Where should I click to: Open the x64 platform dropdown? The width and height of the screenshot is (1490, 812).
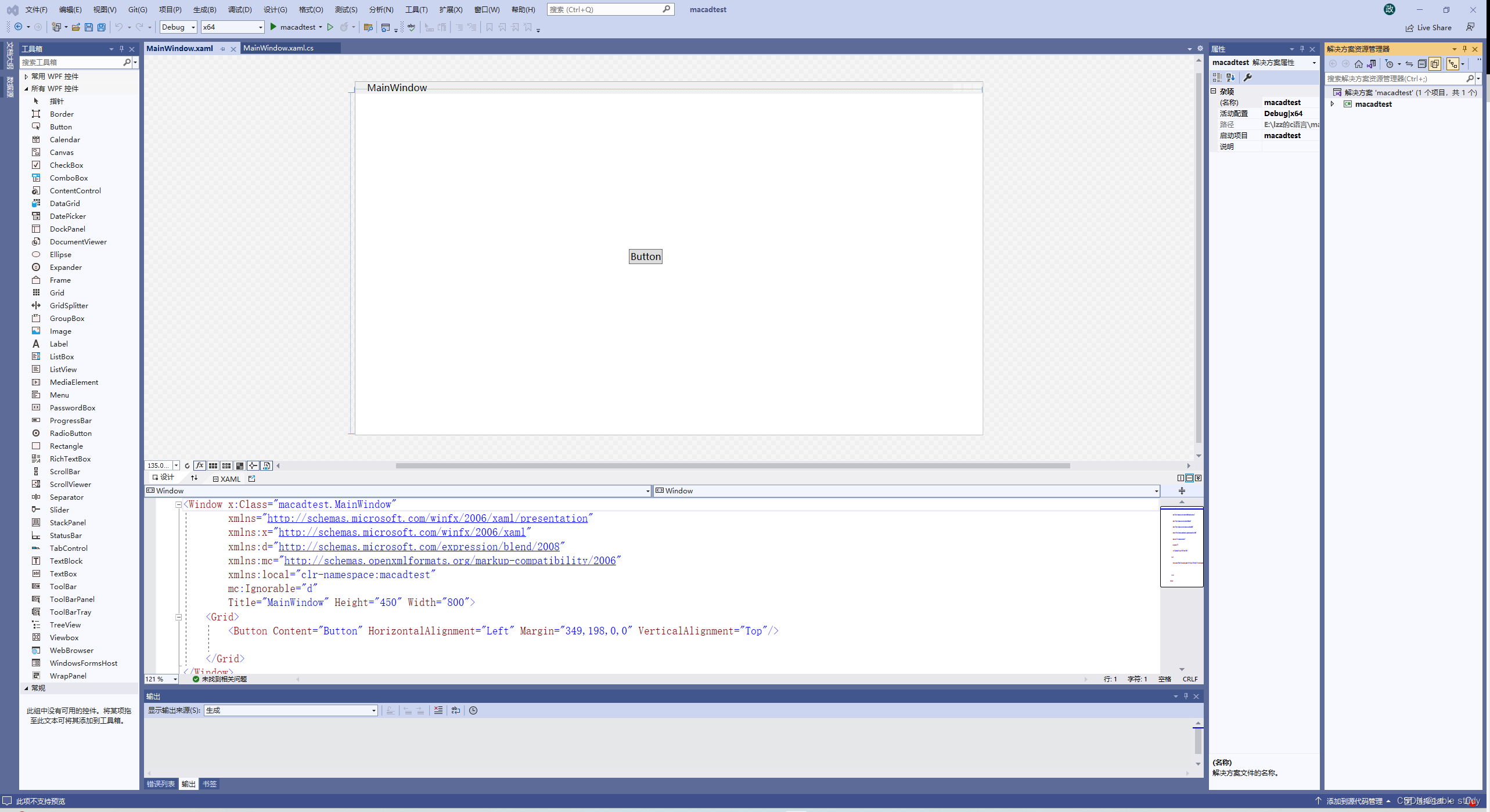(x=232, y=27)
